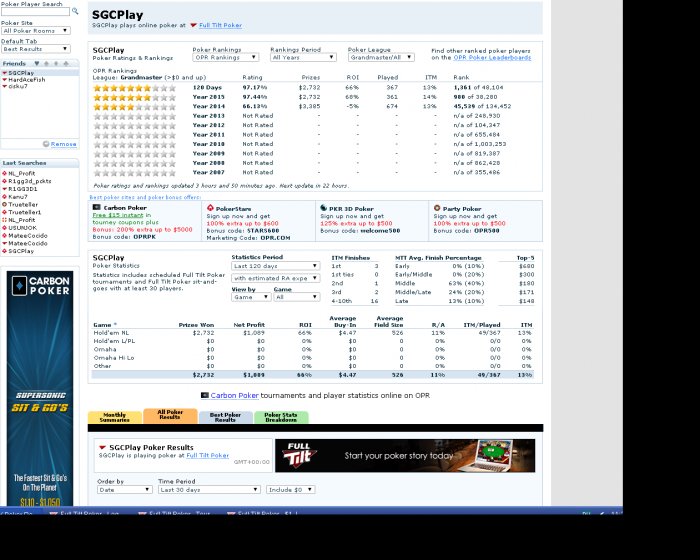Click the Party Poker bonus code OPR500
Image resolution: width=700 pixels, height=560 pixels.
(487, 231)
